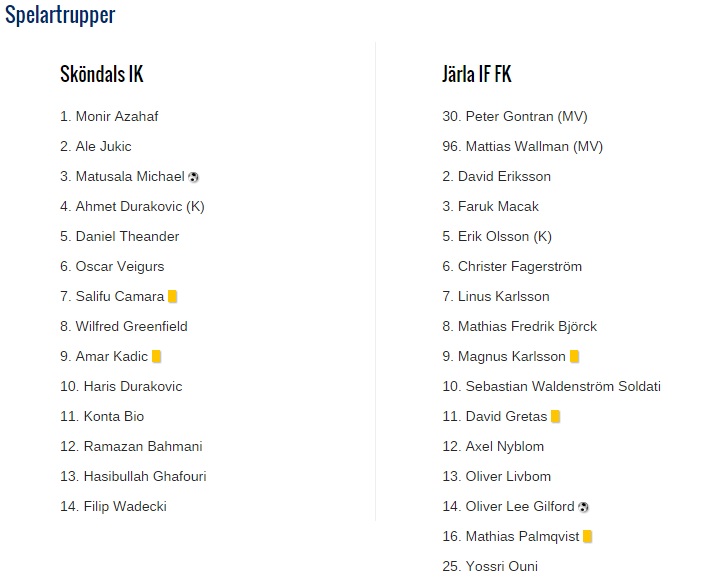Screen dimensions: 713x585
Task: Click the yellow card next to Amar Kadic
Action: pyautogui.click(x=156, y=357)
